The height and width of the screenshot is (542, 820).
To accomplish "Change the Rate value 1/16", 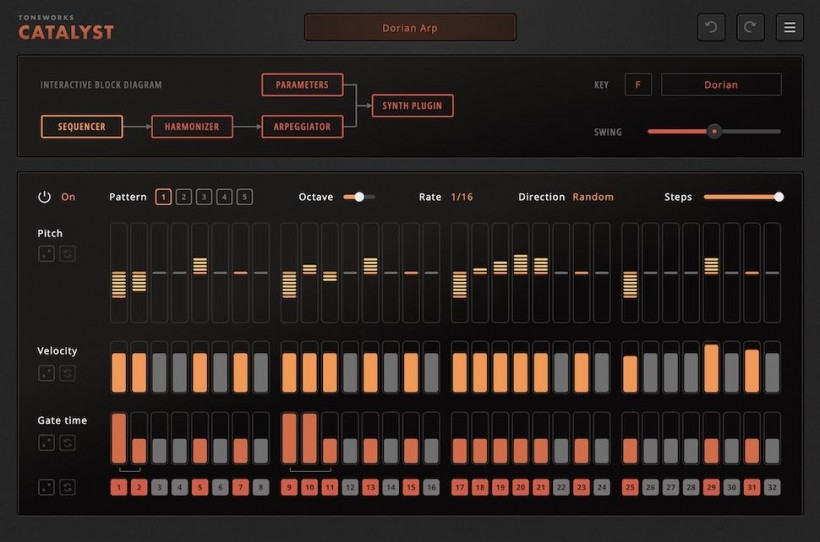I will [x=461, y=197].
